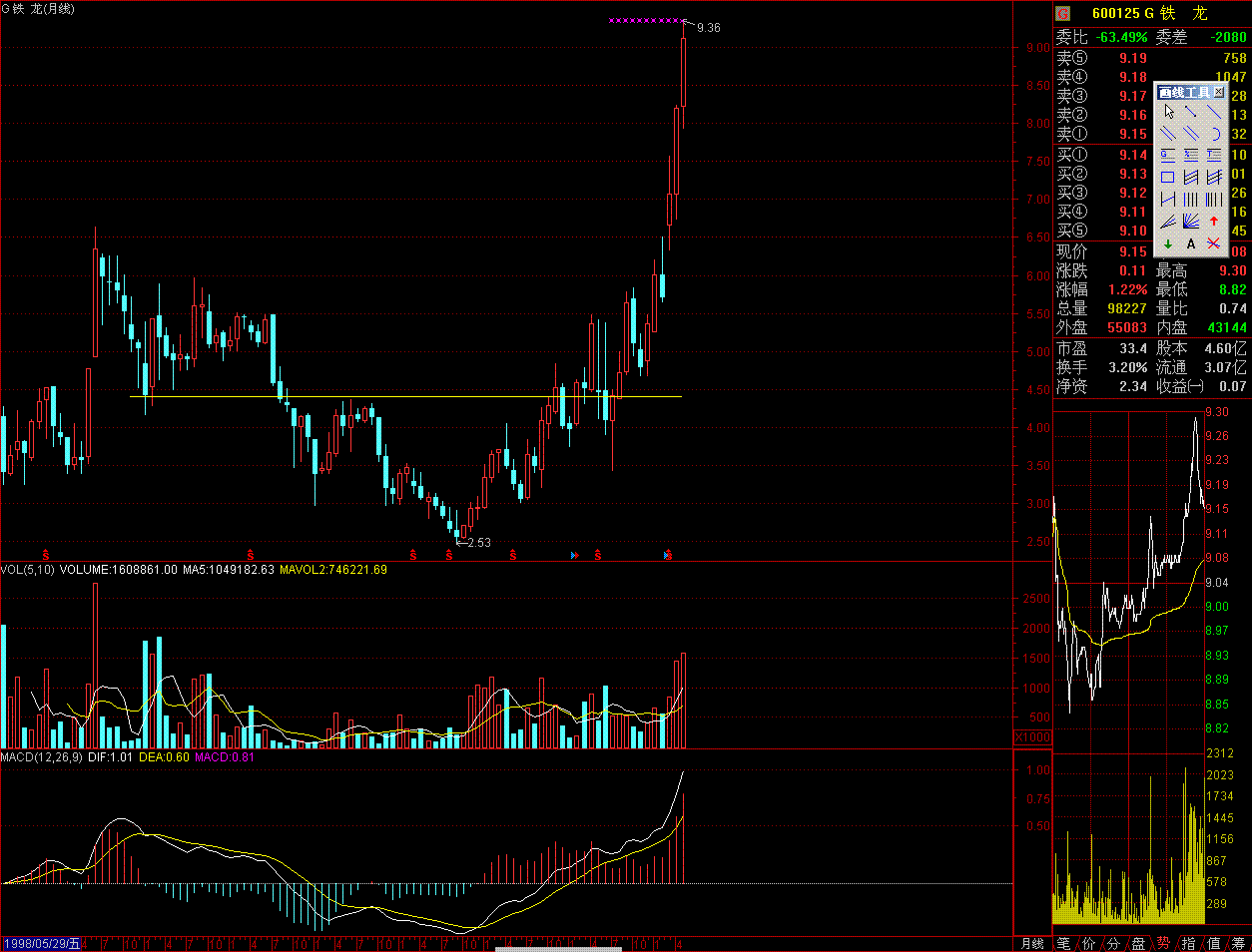Switch to the 指 tab
The width and height of the screenshot is (1252, 952).
click(x=1188, y=943)
